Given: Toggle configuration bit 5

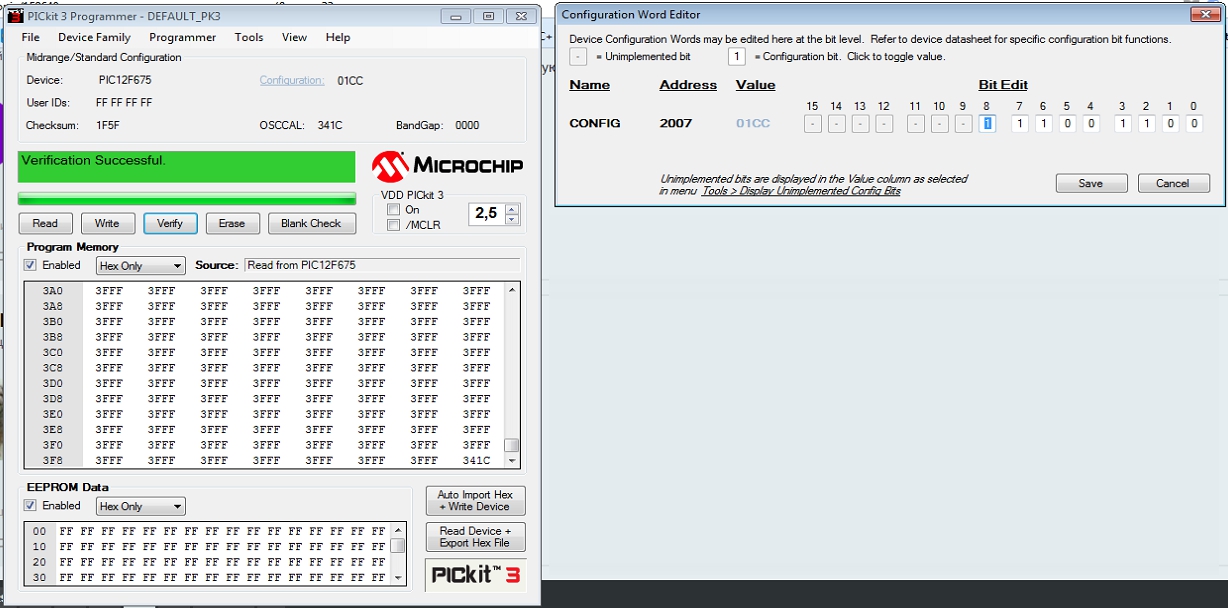Looking at the screenshot, I should (1066, 124).
